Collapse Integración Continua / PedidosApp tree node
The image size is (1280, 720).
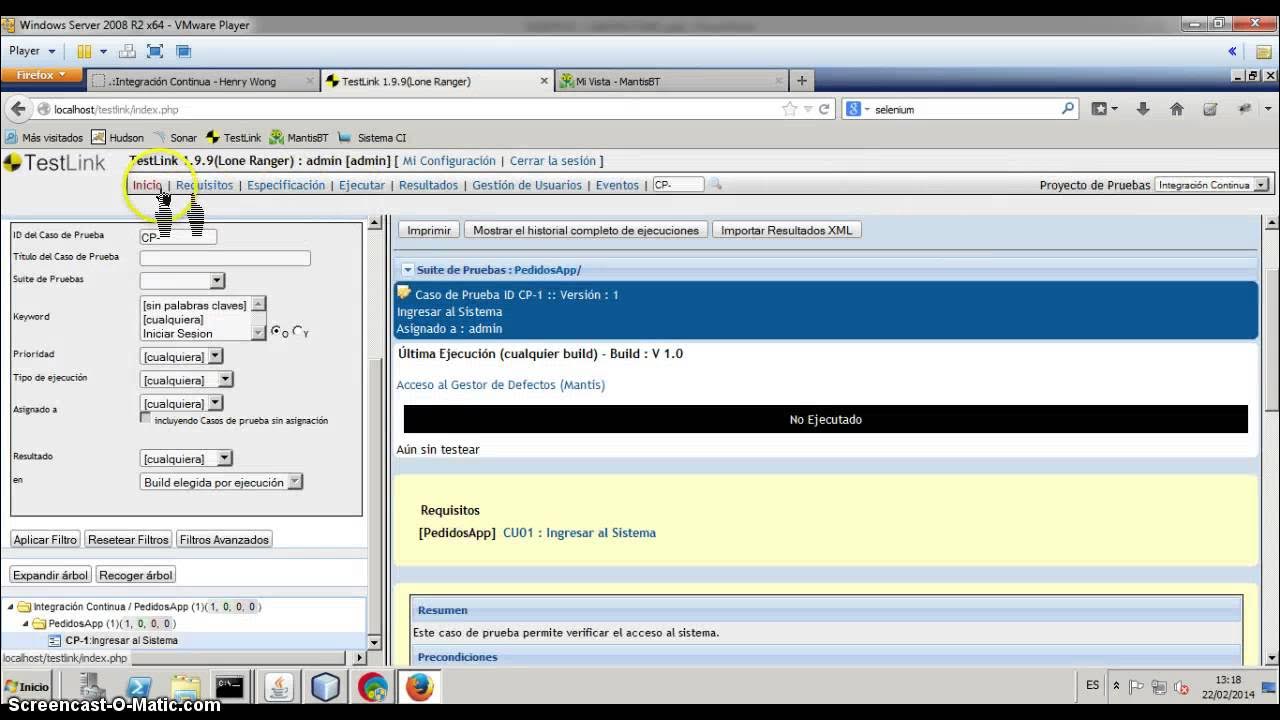click(x=11, y=607)
